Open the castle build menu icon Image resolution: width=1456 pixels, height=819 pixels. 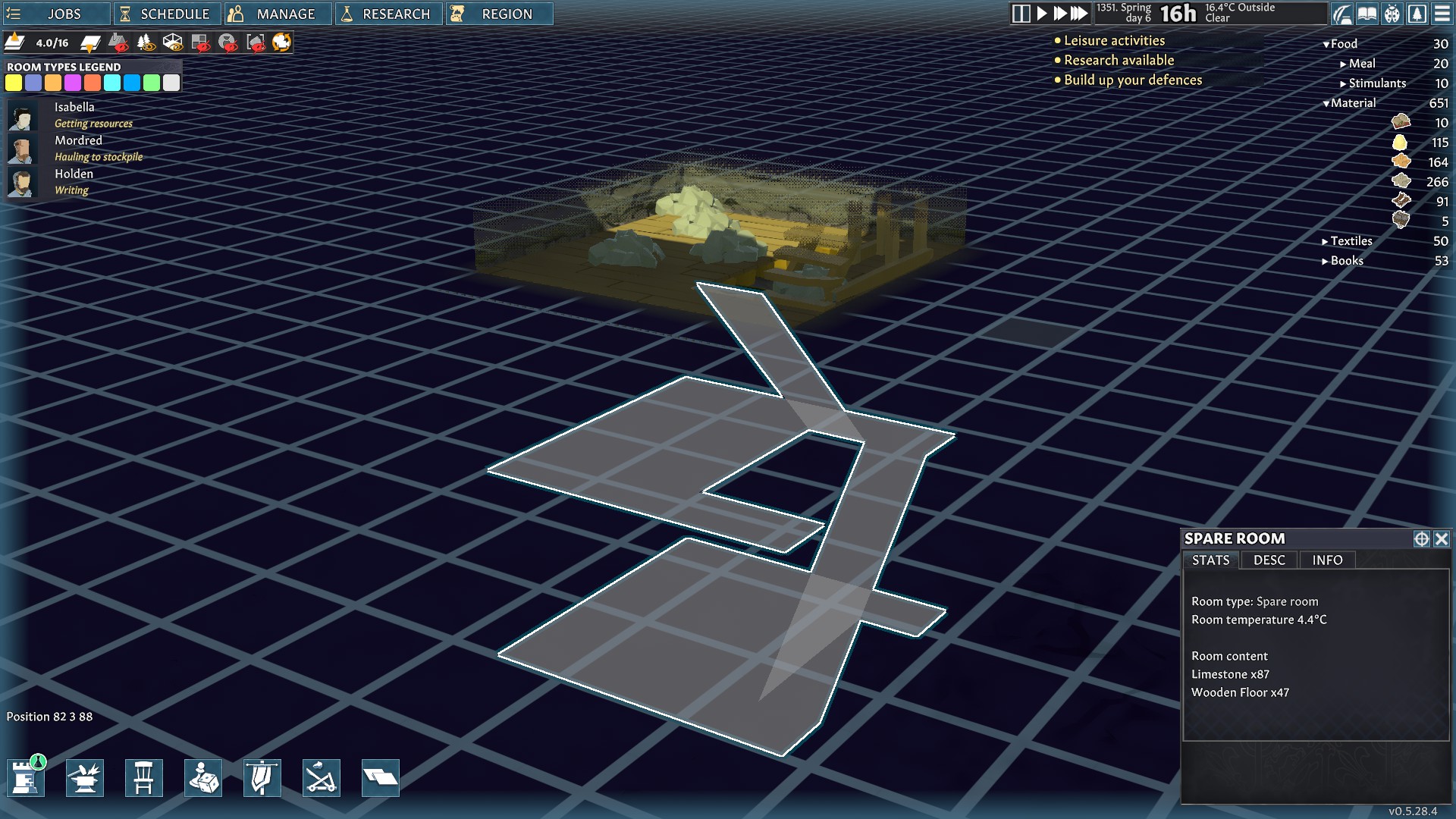pyautogui.click(x=26, y=778)
